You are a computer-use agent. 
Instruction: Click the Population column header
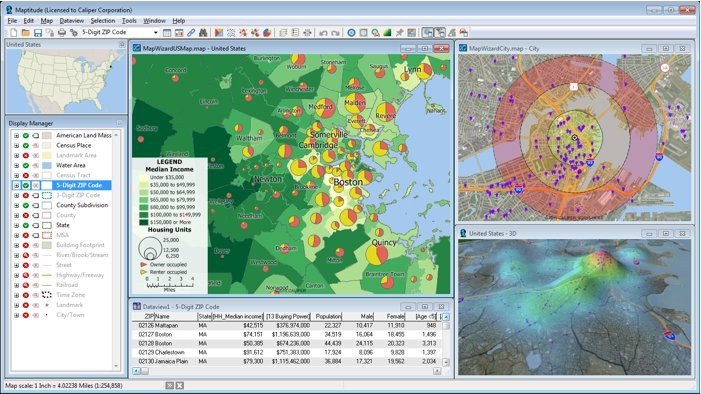coord(327,316)
